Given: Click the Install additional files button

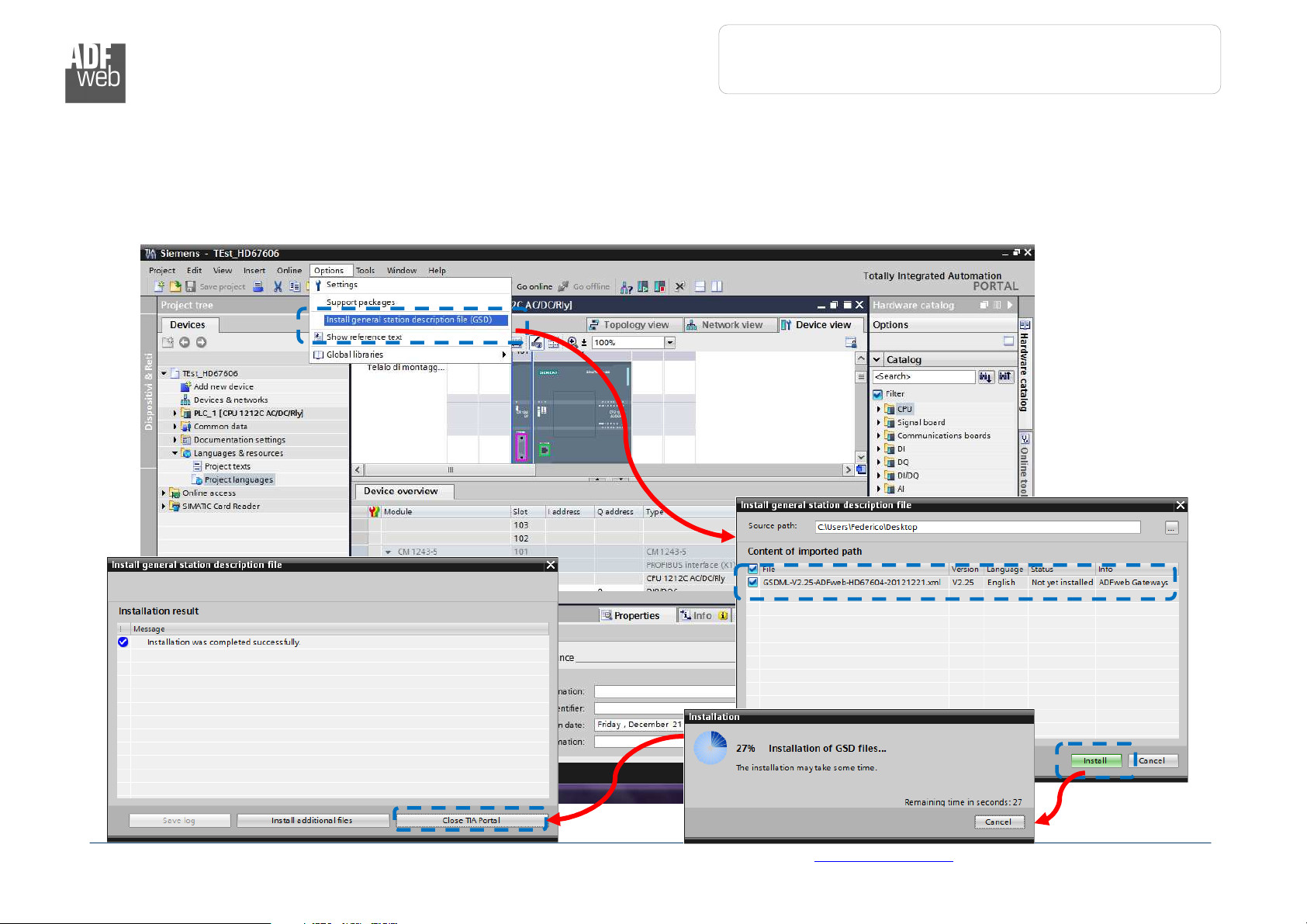Looking at the screenshot, I should pyautogui.click(x=313, y=820).
